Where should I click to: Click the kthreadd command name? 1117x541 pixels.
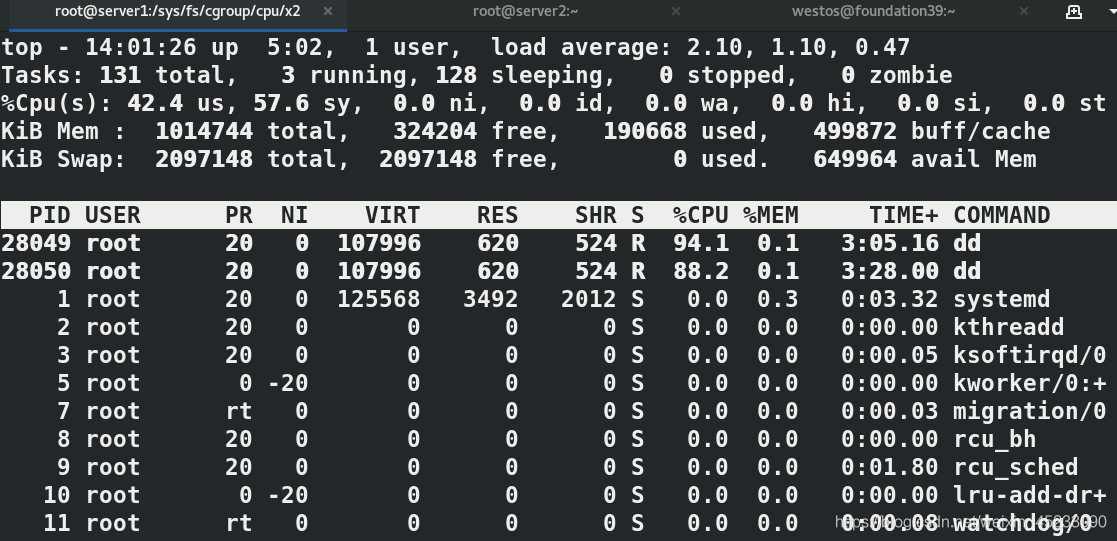pos(1009,327)
